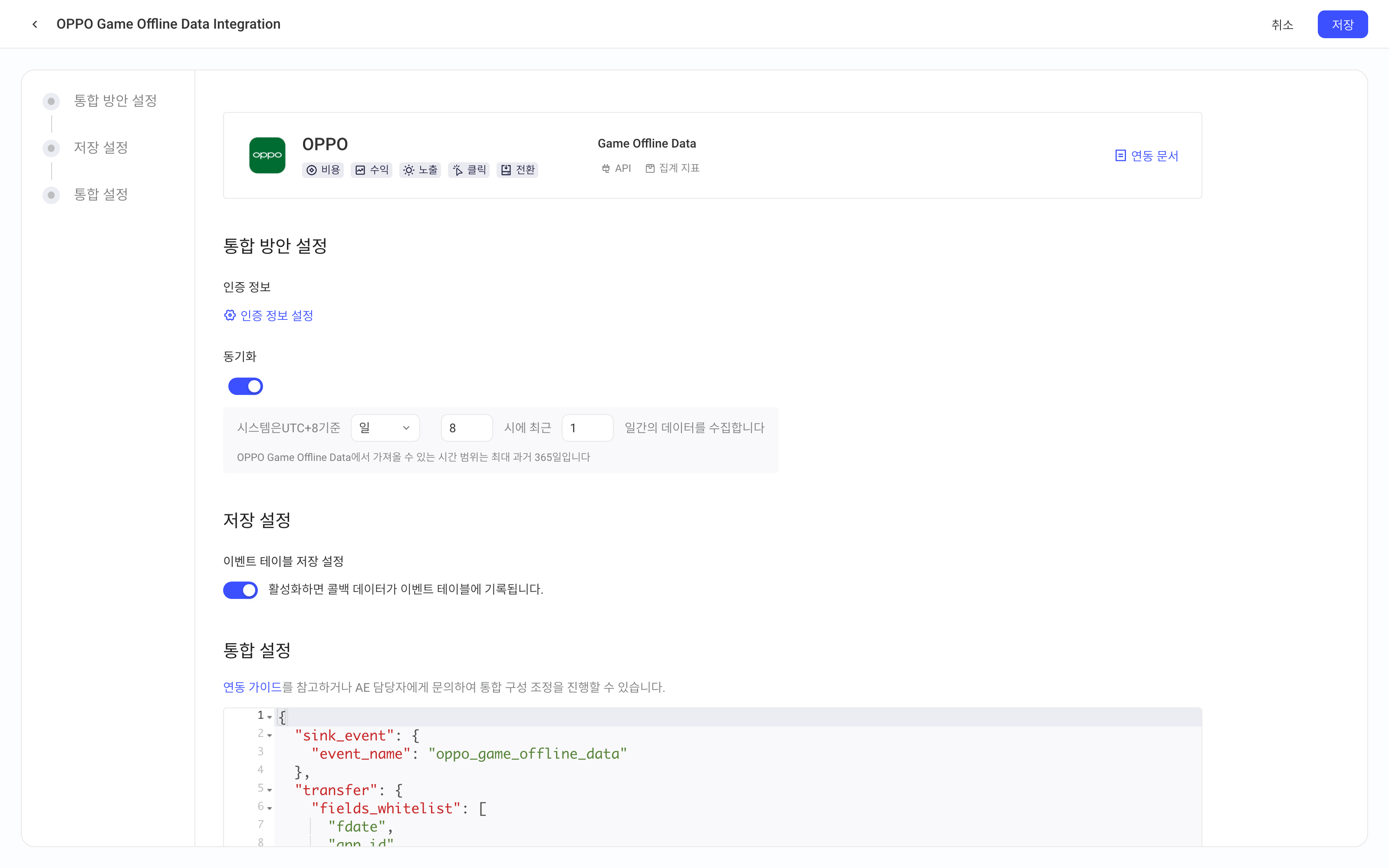Click the 비용 cost tag icon
Screen dimensions: 1389x868
coord(312,170)
